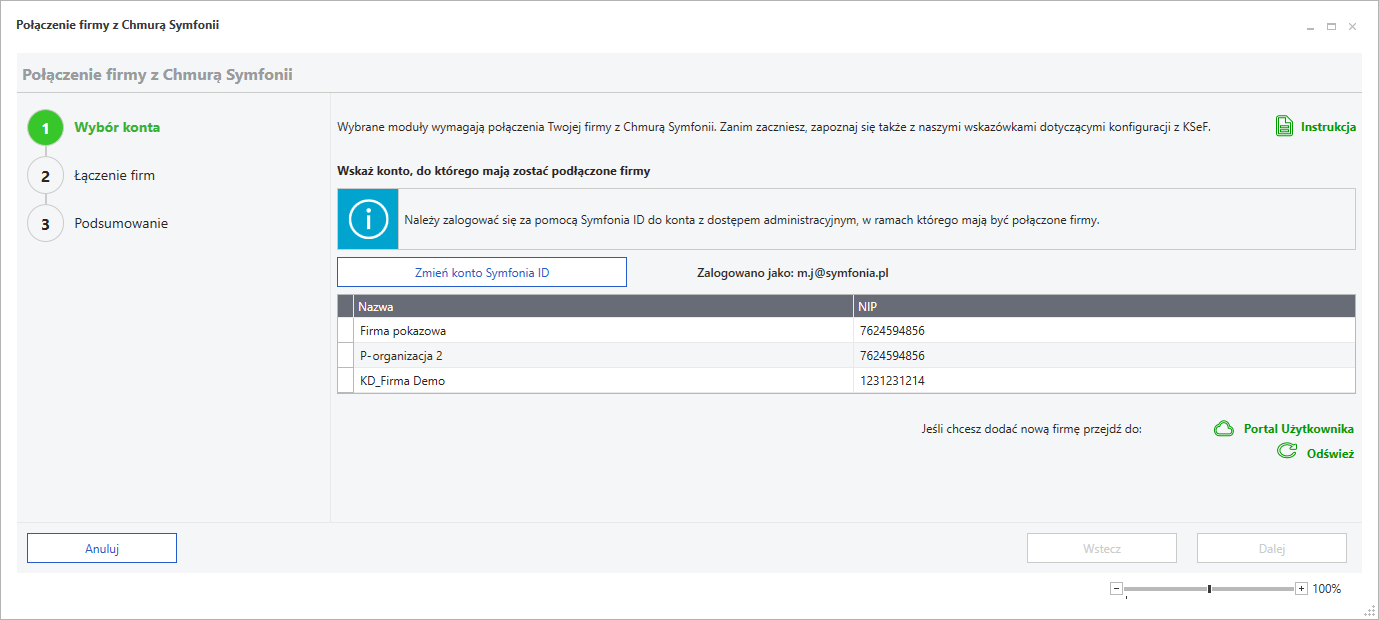This screenshot has width=1379, height=620.
Task: Click the Odśwież refresh arrow icon
Action: [1287, 452]
